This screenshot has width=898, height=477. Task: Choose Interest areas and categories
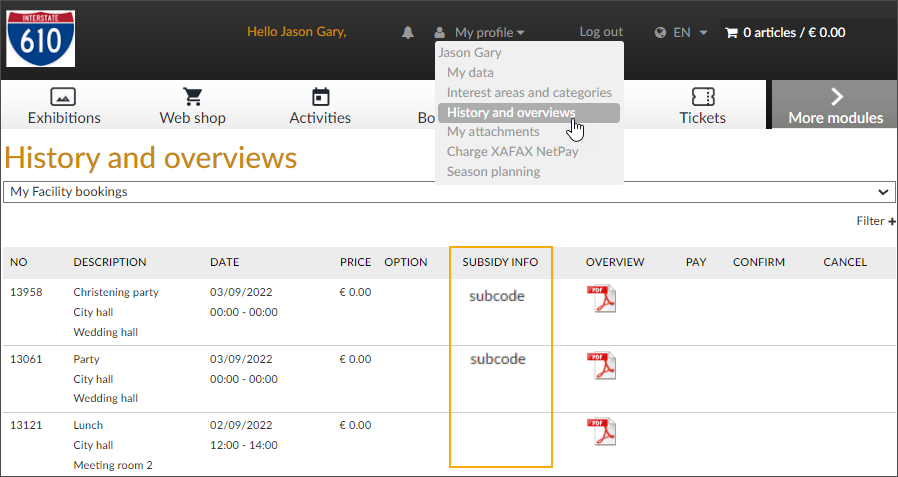point(529,92)
